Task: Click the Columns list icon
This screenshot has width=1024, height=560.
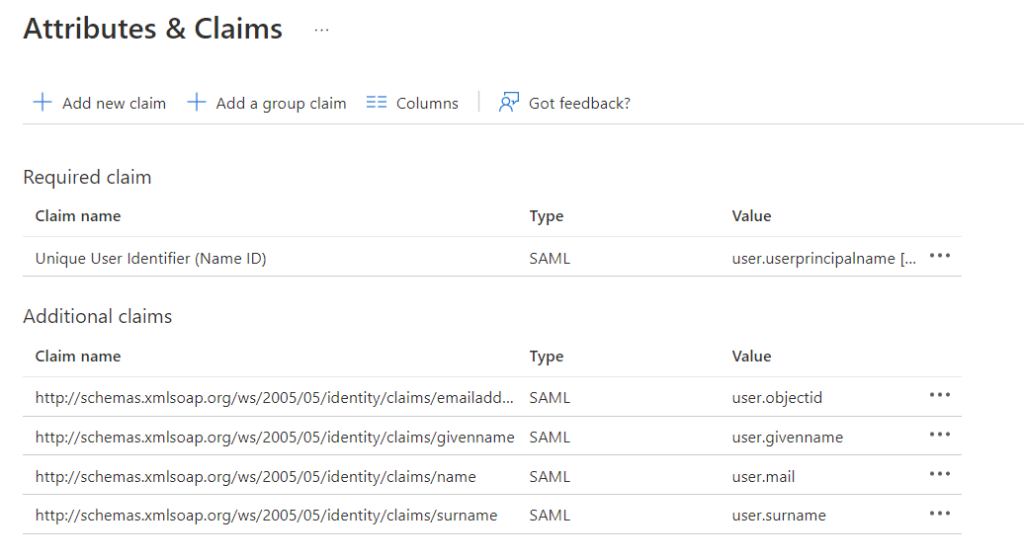Action: pos(376,102)
